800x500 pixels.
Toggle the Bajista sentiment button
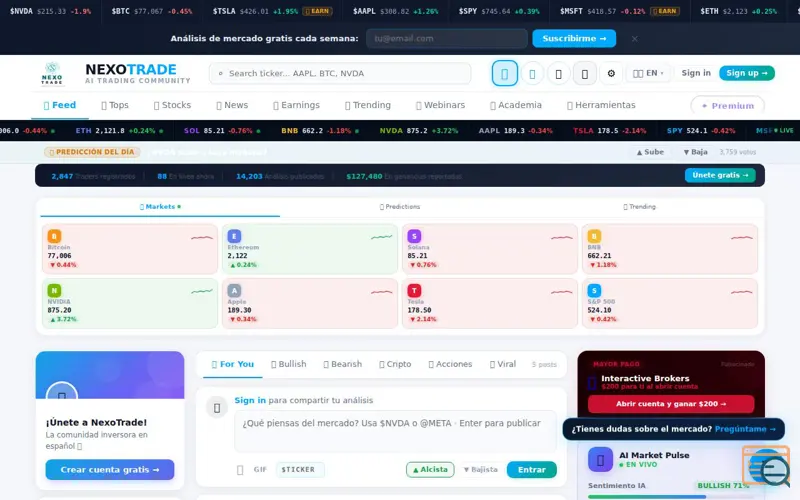click(480, 469)
